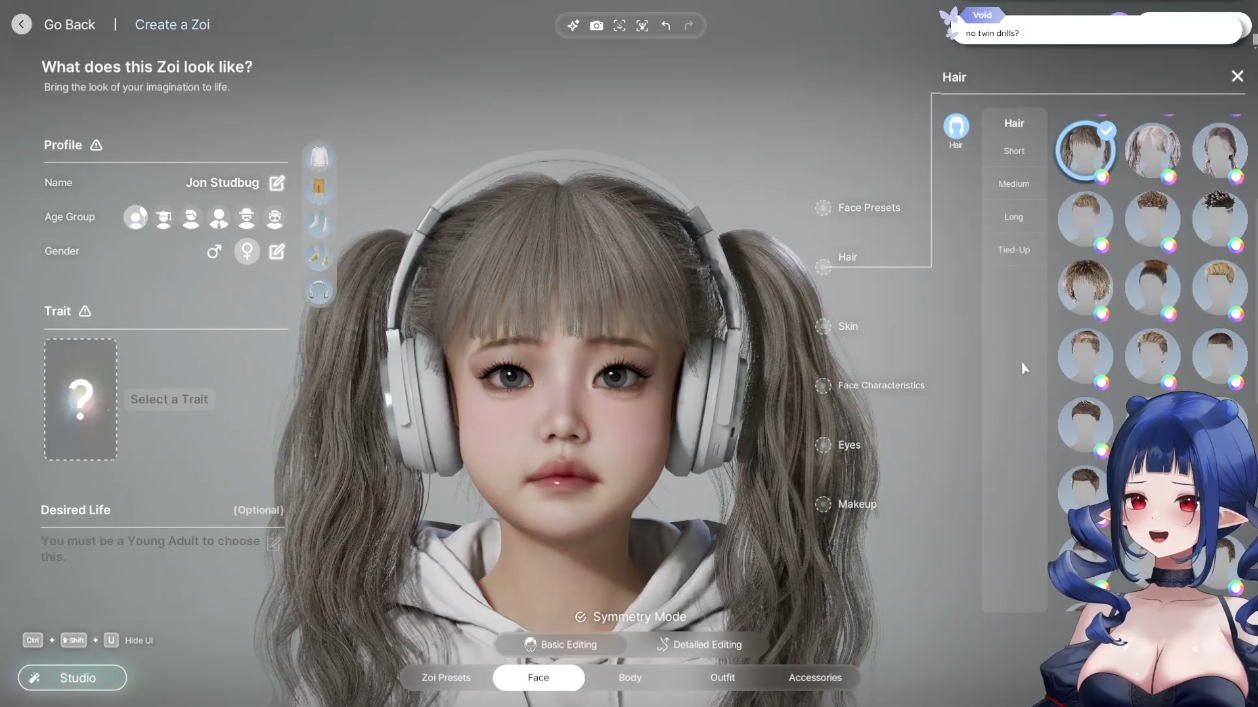This screenshot has height=707, width=1258.
Task: Select the male gender symbol
Action: 214,251
